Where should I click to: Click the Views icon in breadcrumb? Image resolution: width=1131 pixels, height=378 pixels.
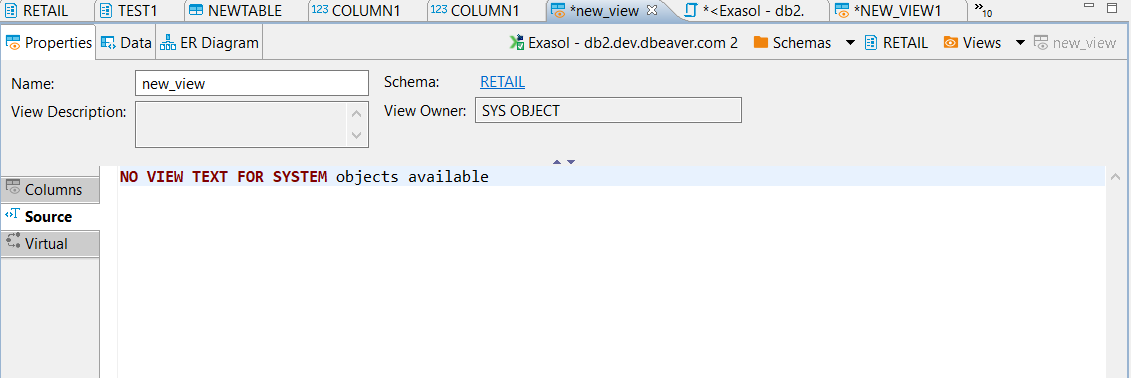point(951,43)
